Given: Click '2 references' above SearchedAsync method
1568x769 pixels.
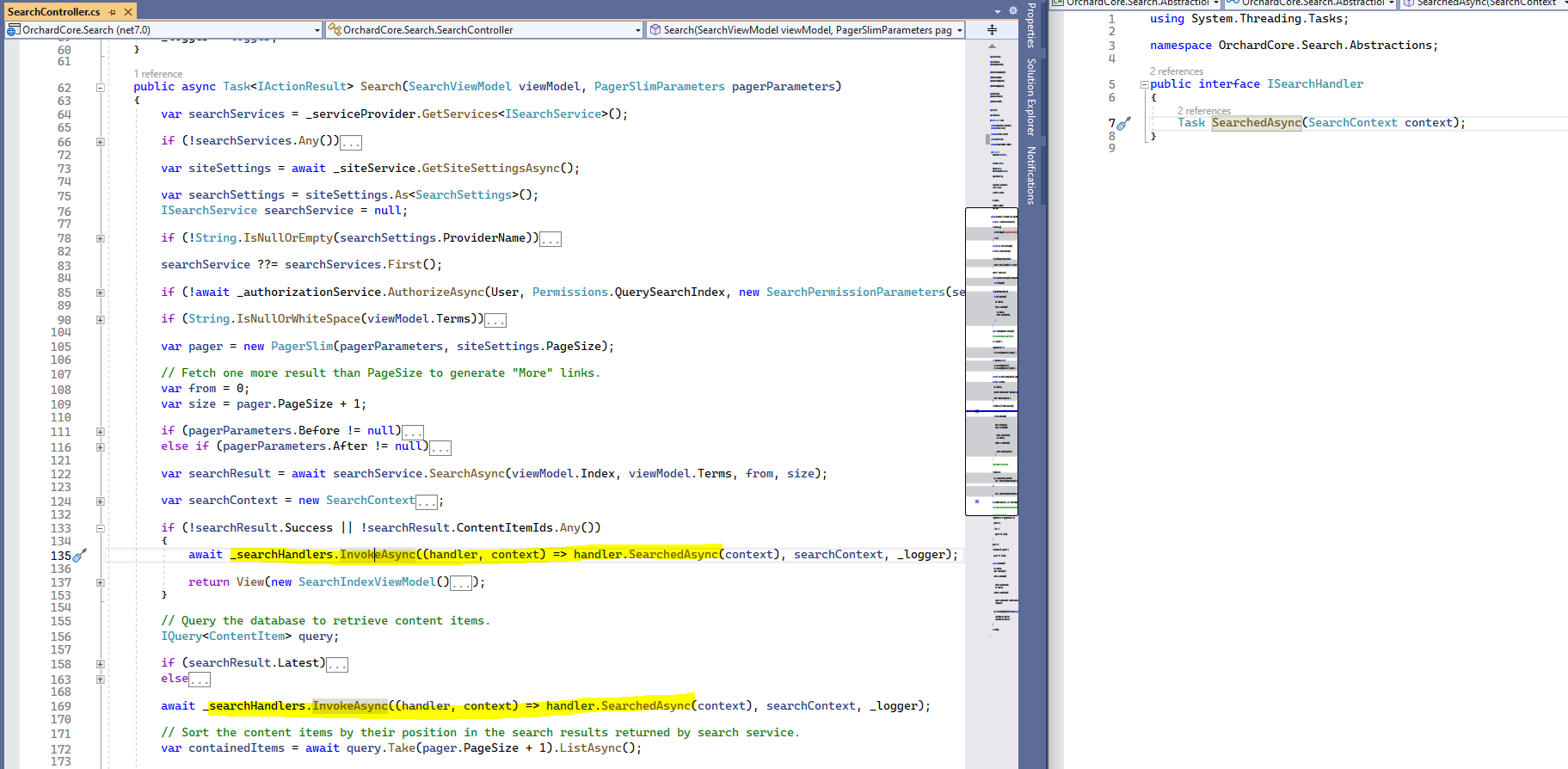Looking at the screenshot, I should (1204, 111).
